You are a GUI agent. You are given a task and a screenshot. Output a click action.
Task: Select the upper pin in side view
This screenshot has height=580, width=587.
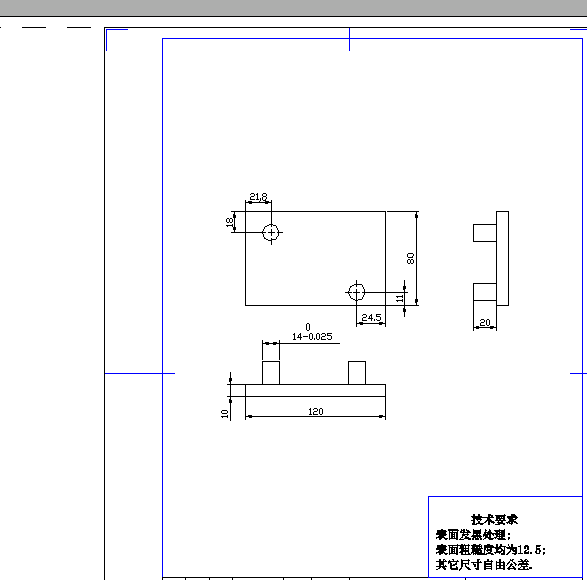(x=485, y=233)
